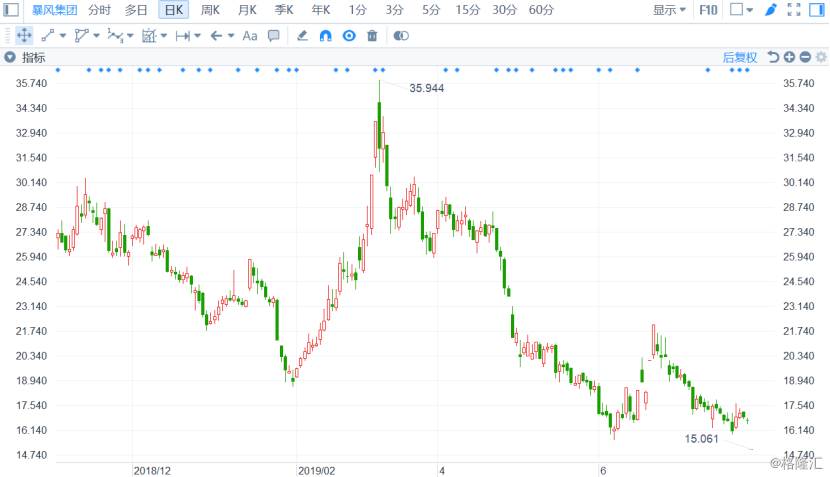The width and height of the screenshot is (830, 477).
Task: Toggle the drawings visibility switch
Action: tap(401, 36)
